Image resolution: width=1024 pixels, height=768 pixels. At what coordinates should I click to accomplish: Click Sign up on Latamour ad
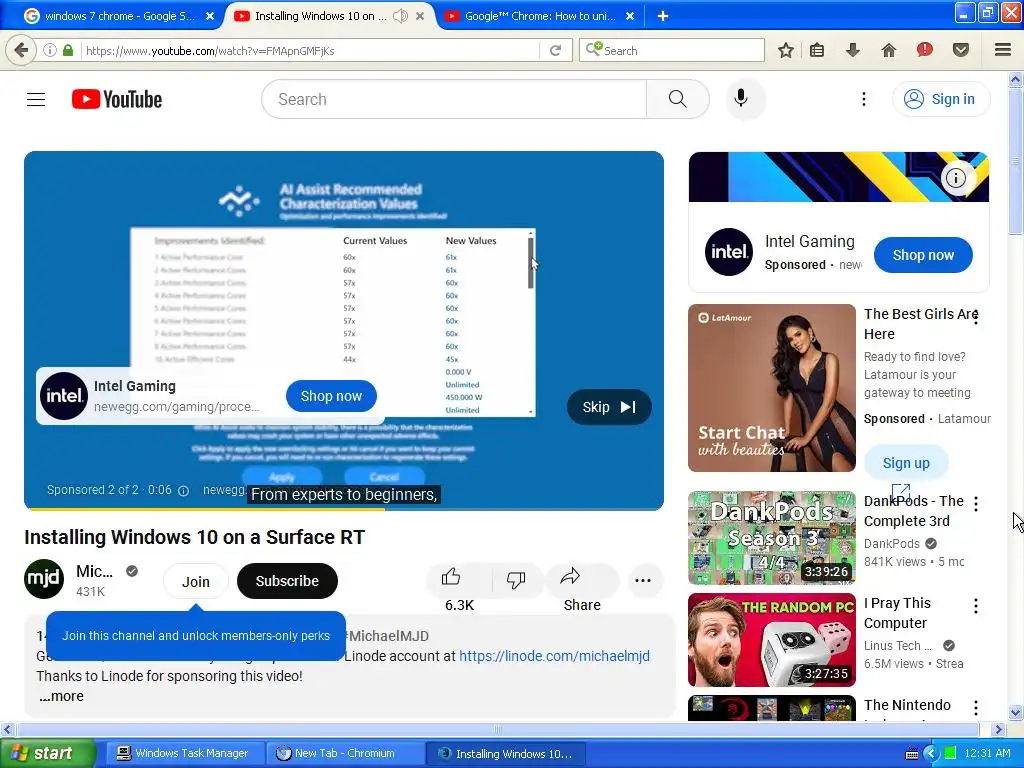(x=906, y=463)
